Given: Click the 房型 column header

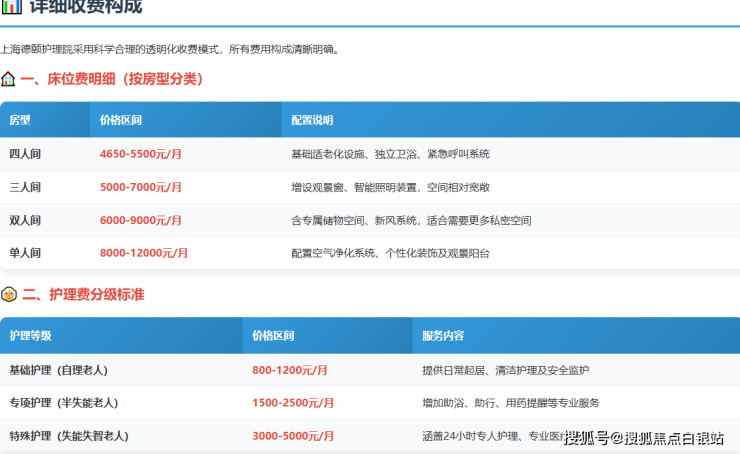Looking at the screenshot, I should (x=20, y=120).
